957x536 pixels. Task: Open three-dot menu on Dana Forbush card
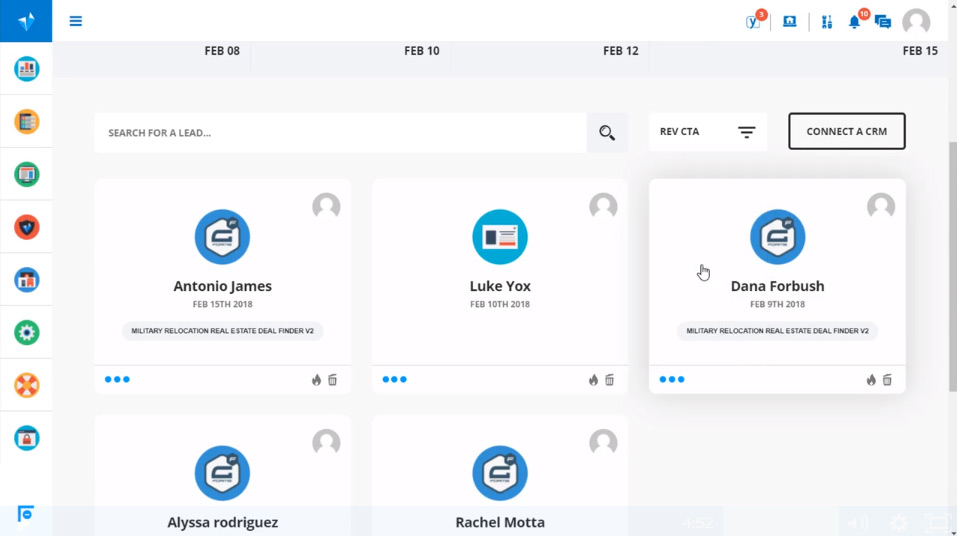[x=672, y=379]
